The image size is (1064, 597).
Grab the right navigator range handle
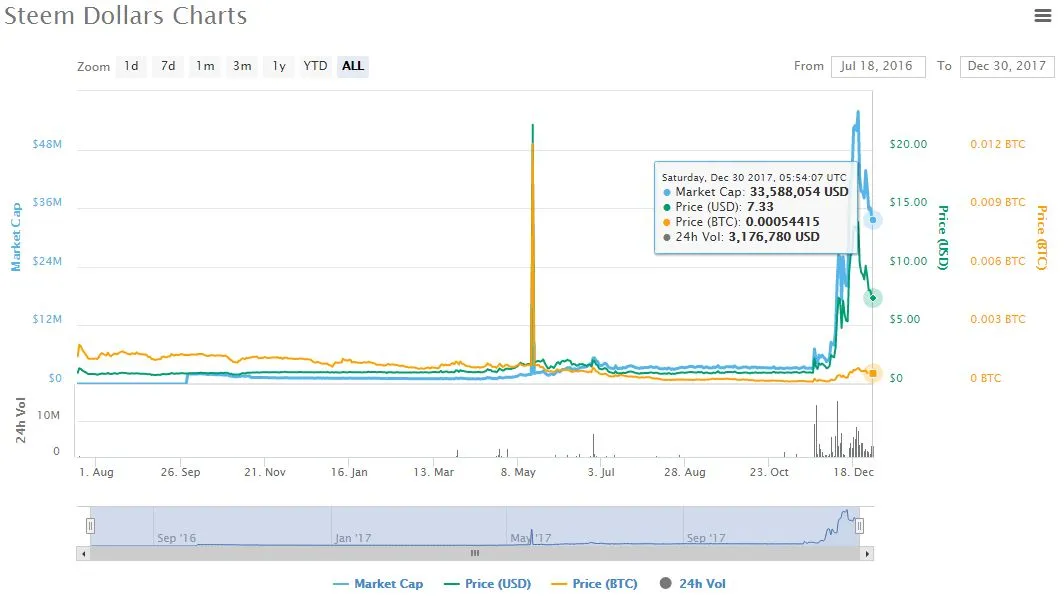tap(859, 526)
